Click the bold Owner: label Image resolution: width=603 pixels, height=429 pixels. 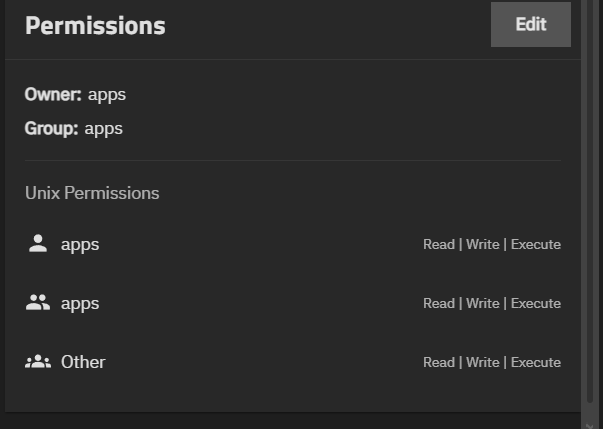click(x=53, y=94)
